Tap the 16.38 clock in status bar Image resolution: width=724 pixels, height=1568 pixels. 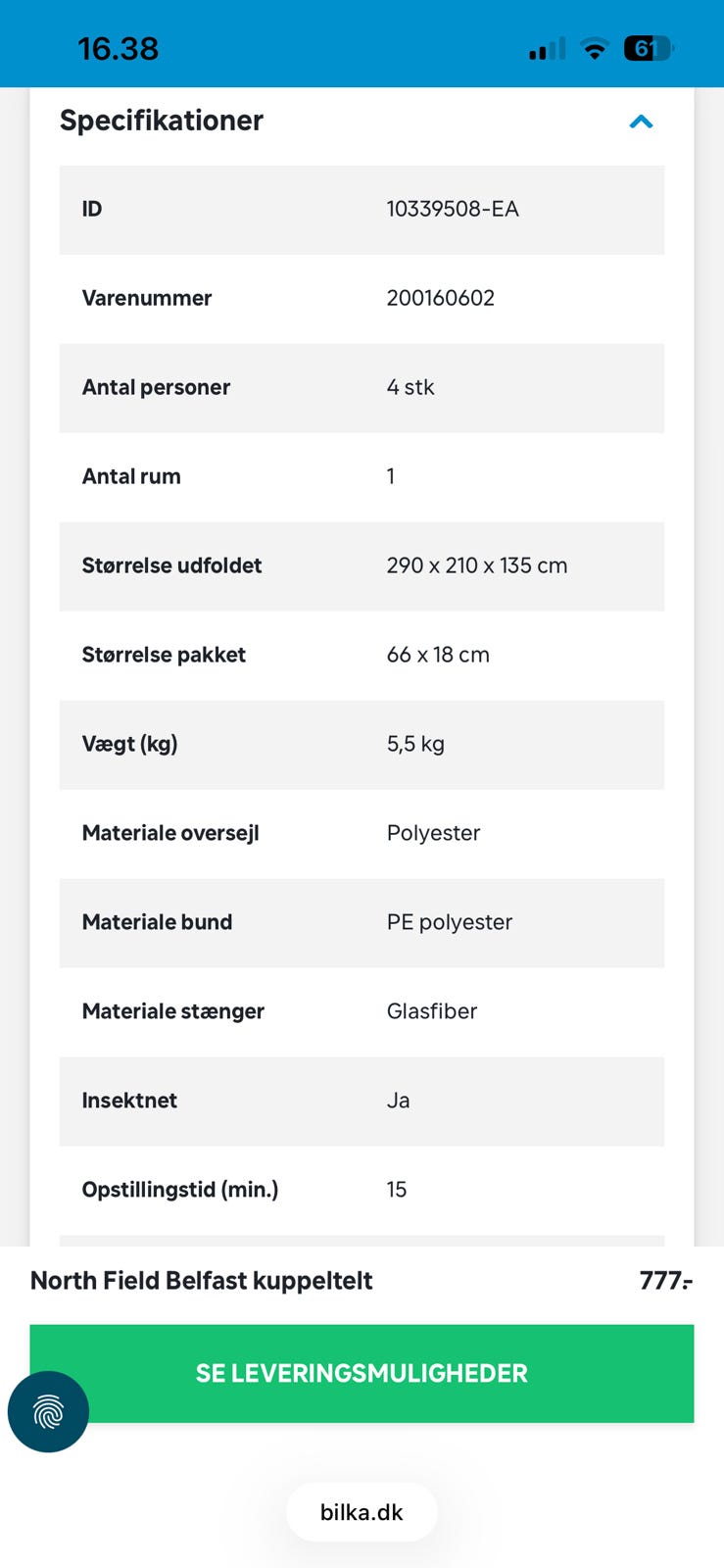point(118,49)
